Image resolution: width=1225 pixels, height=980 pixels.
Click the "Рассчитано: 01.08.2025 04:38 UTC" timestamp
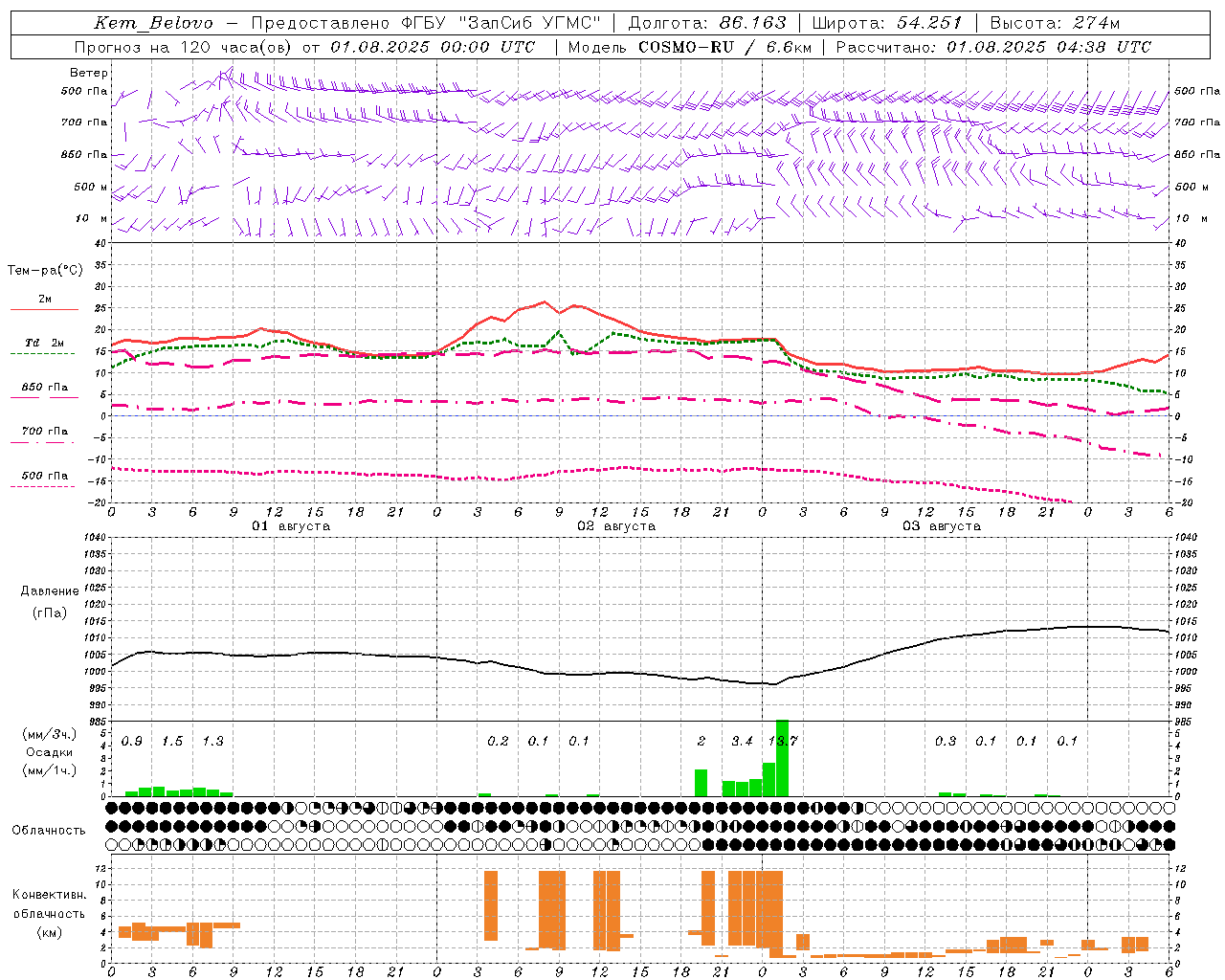coord(993,47)
